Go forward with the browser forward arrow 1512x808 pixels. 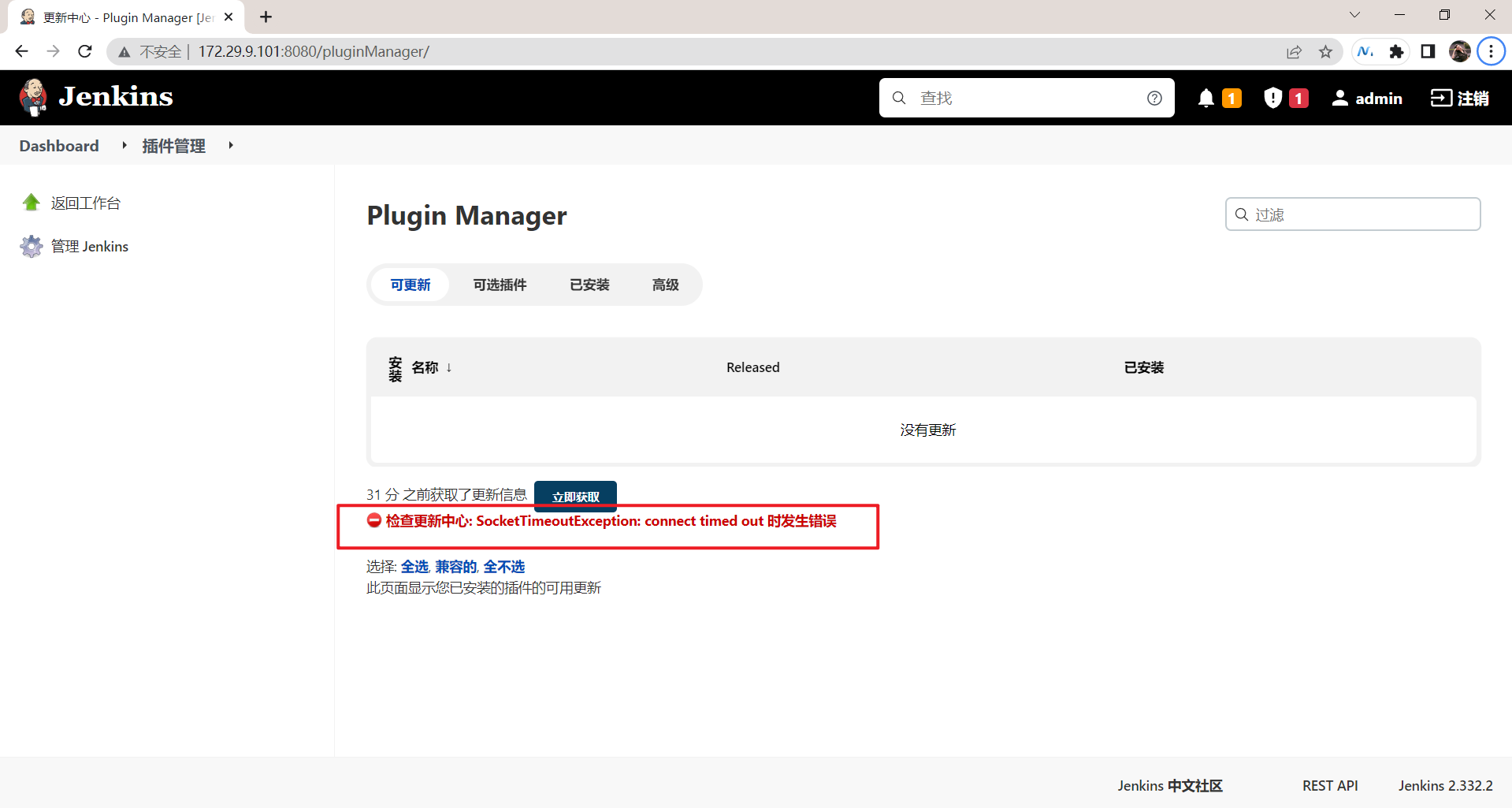click(53, 51)
